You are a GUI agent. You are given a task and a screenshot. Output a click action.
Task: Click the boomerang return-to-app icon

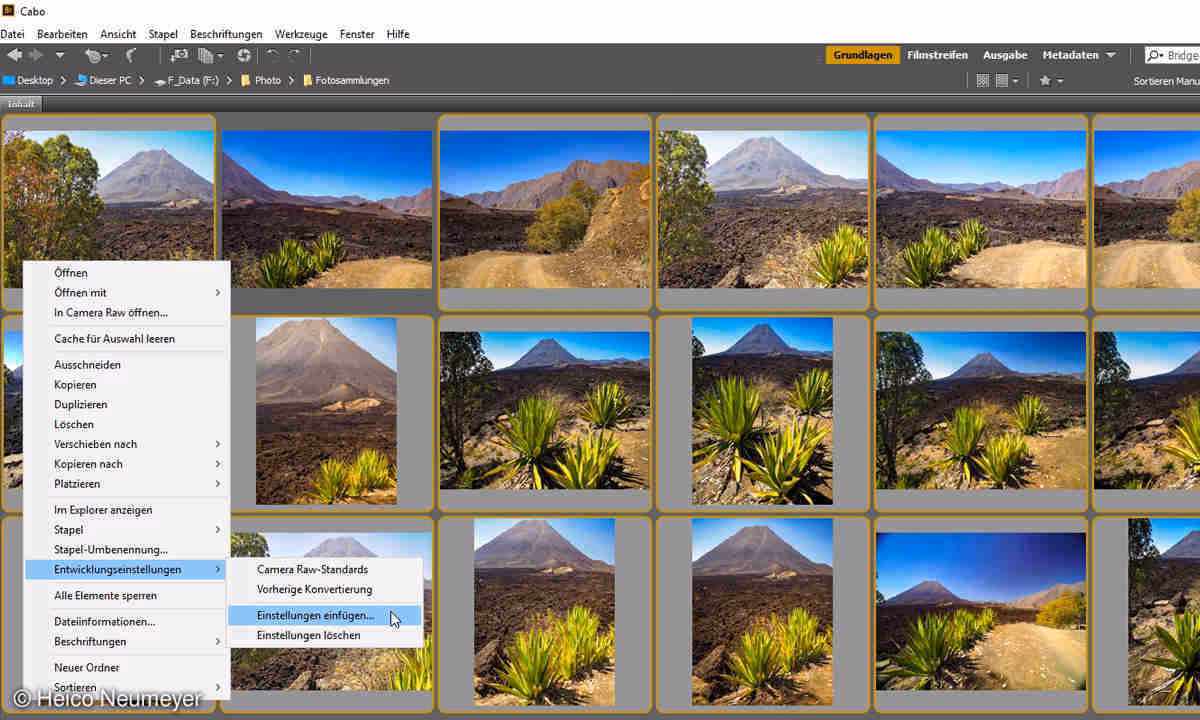pyautogui.click(x=131, y=55)
